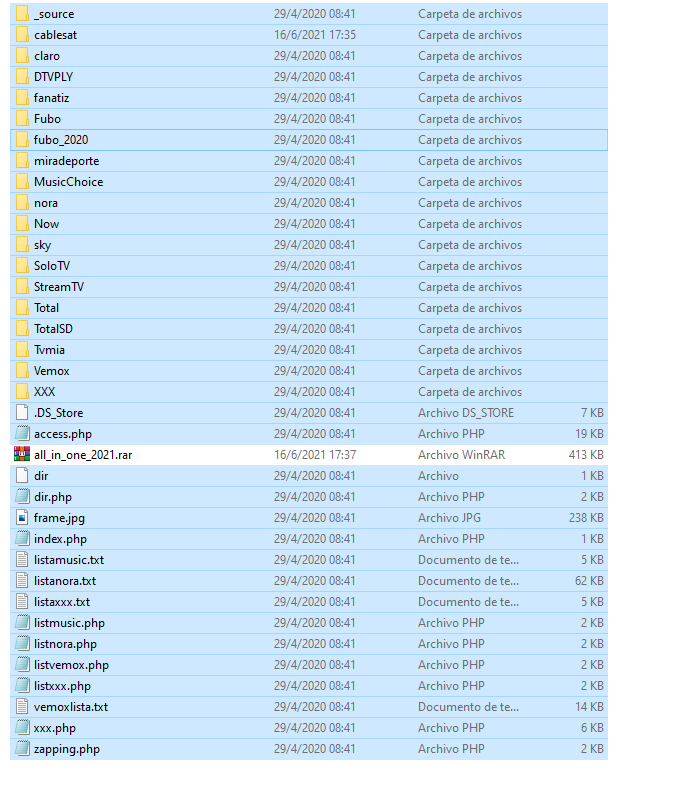Click the miradeporte folder name

click(66, 161)
